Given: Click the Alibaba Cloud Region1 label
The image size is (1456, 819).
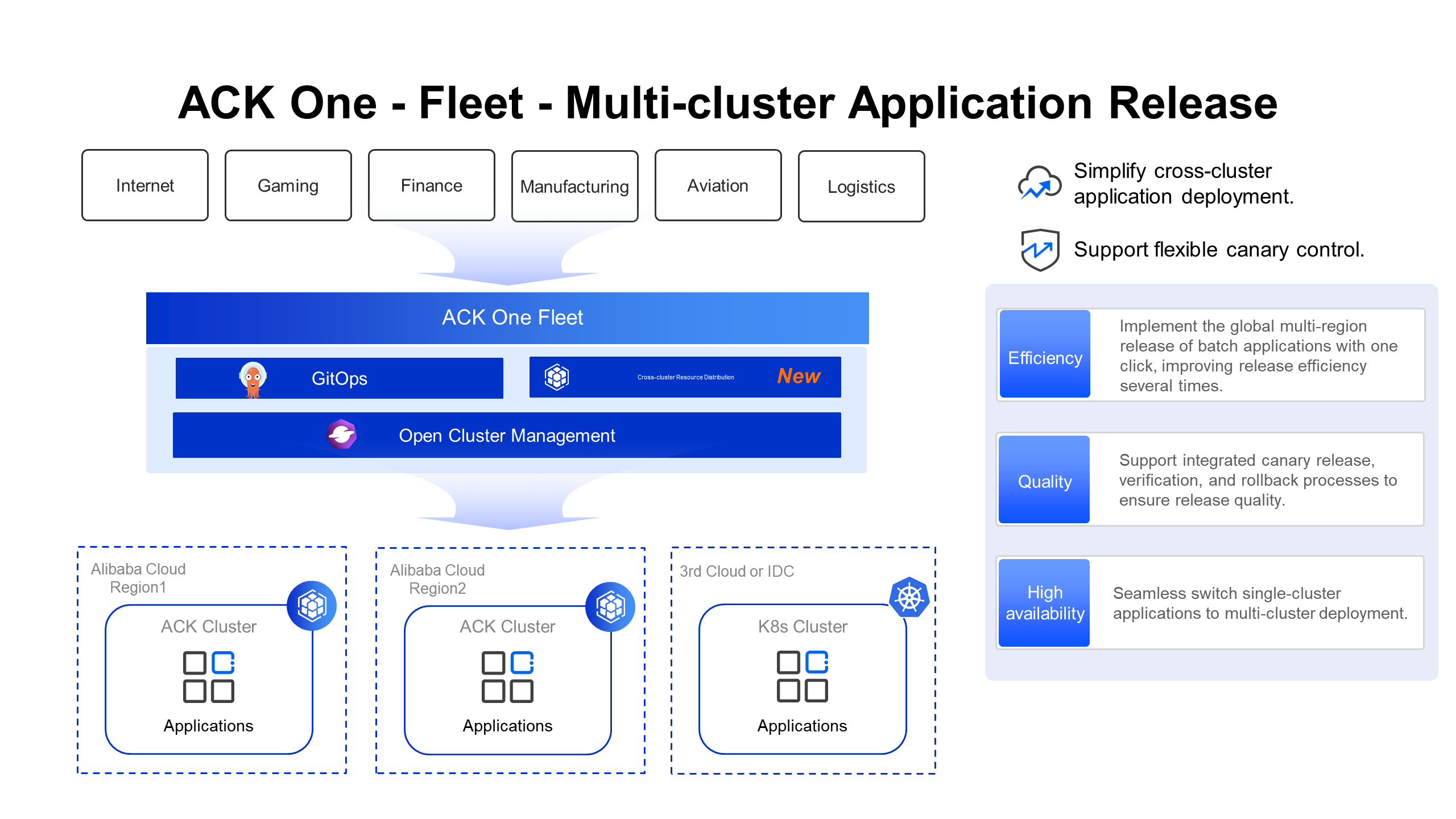Looking at the screenshot, I should pos(138,578).
